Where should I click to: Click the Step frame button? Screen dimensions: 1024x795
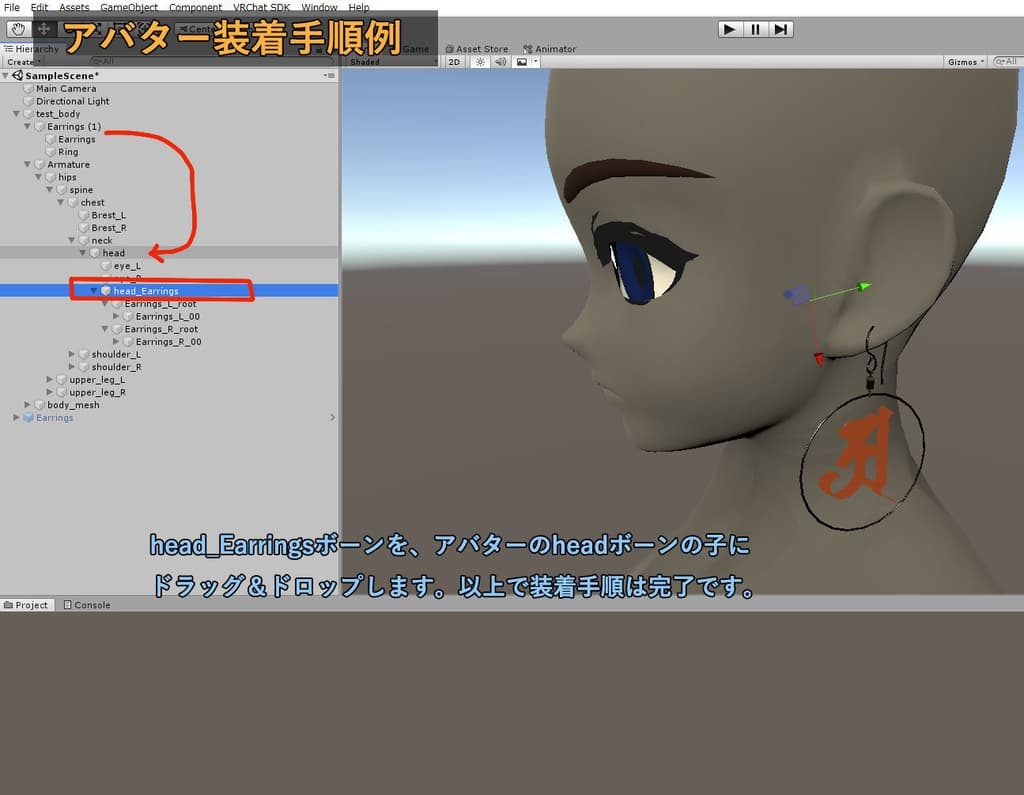pyautogui.click(x=781, y=28)
